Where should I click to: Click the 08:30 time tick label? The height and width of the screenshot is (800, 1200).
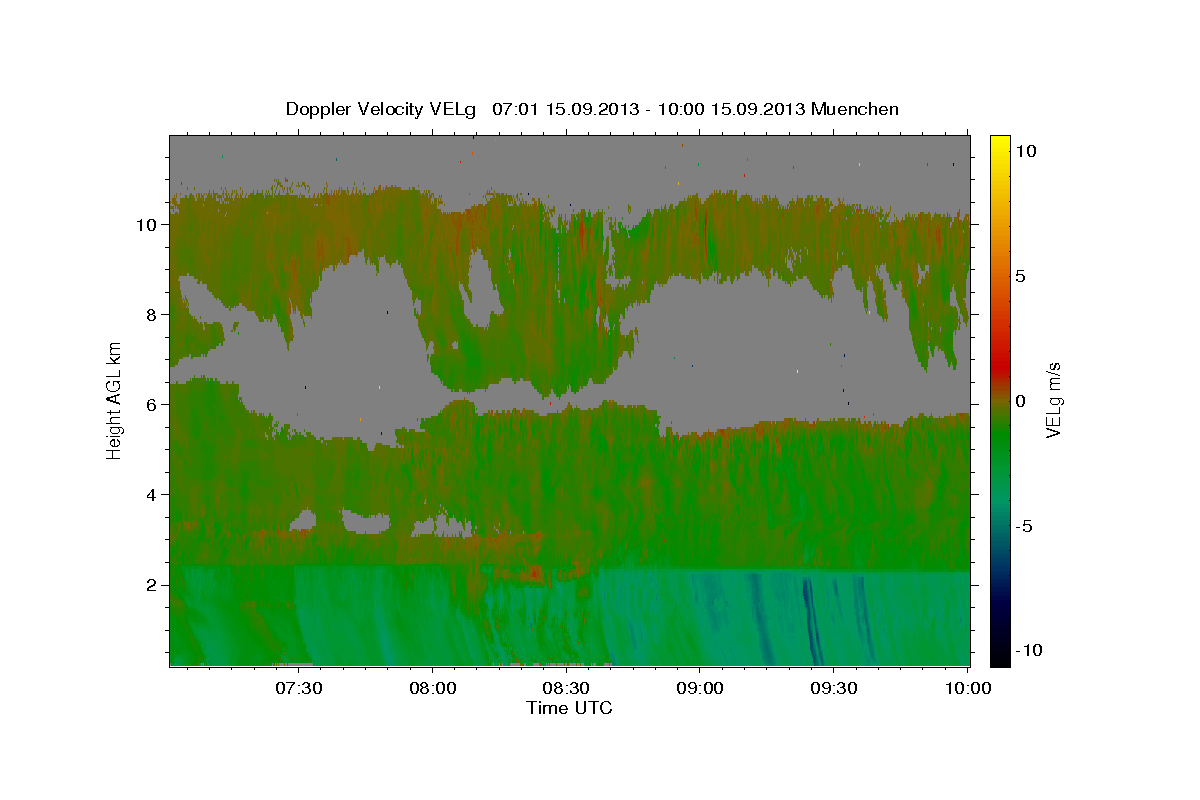(566, 688)
